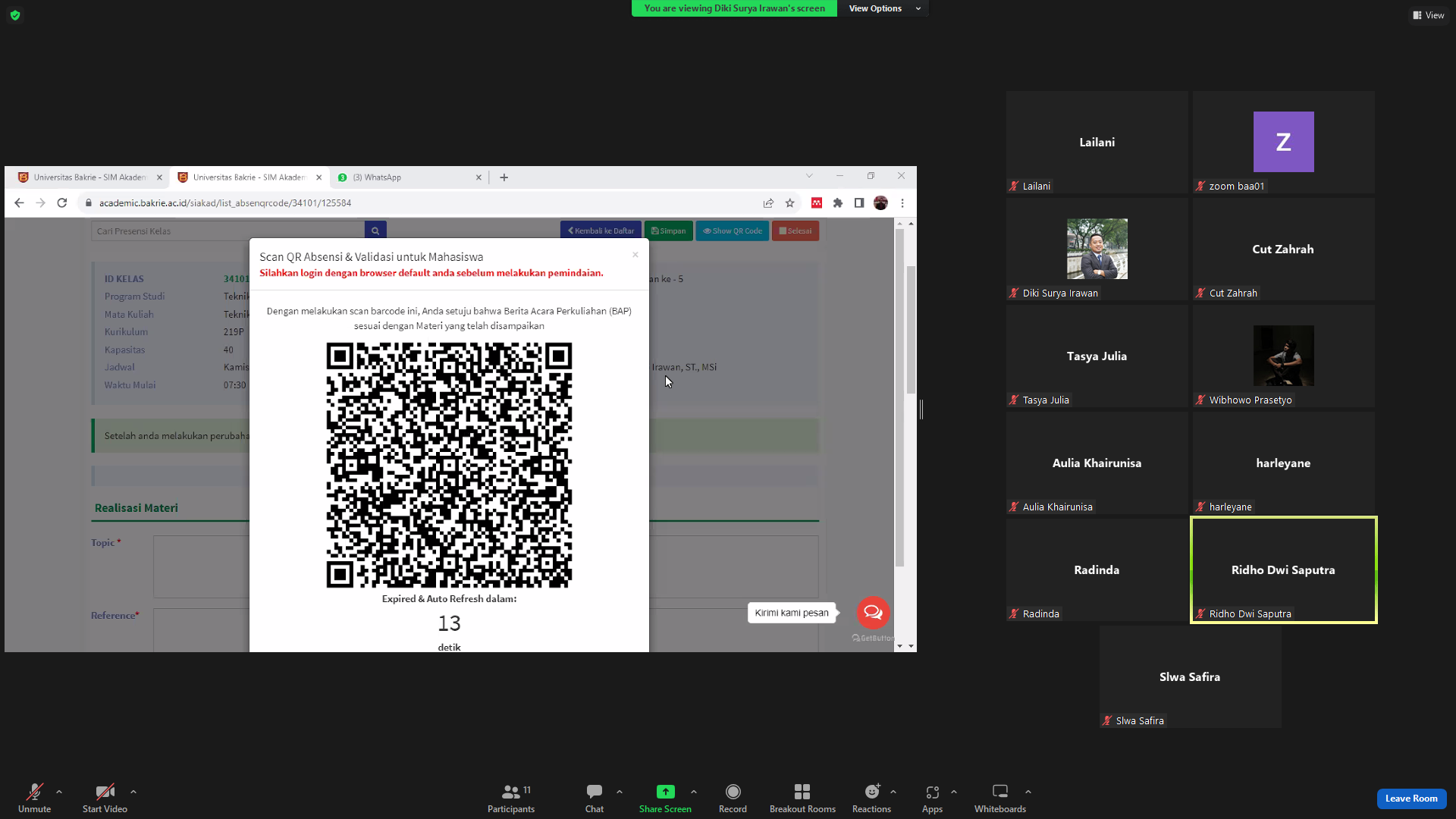Open the Participants panel

click(511, 798)
